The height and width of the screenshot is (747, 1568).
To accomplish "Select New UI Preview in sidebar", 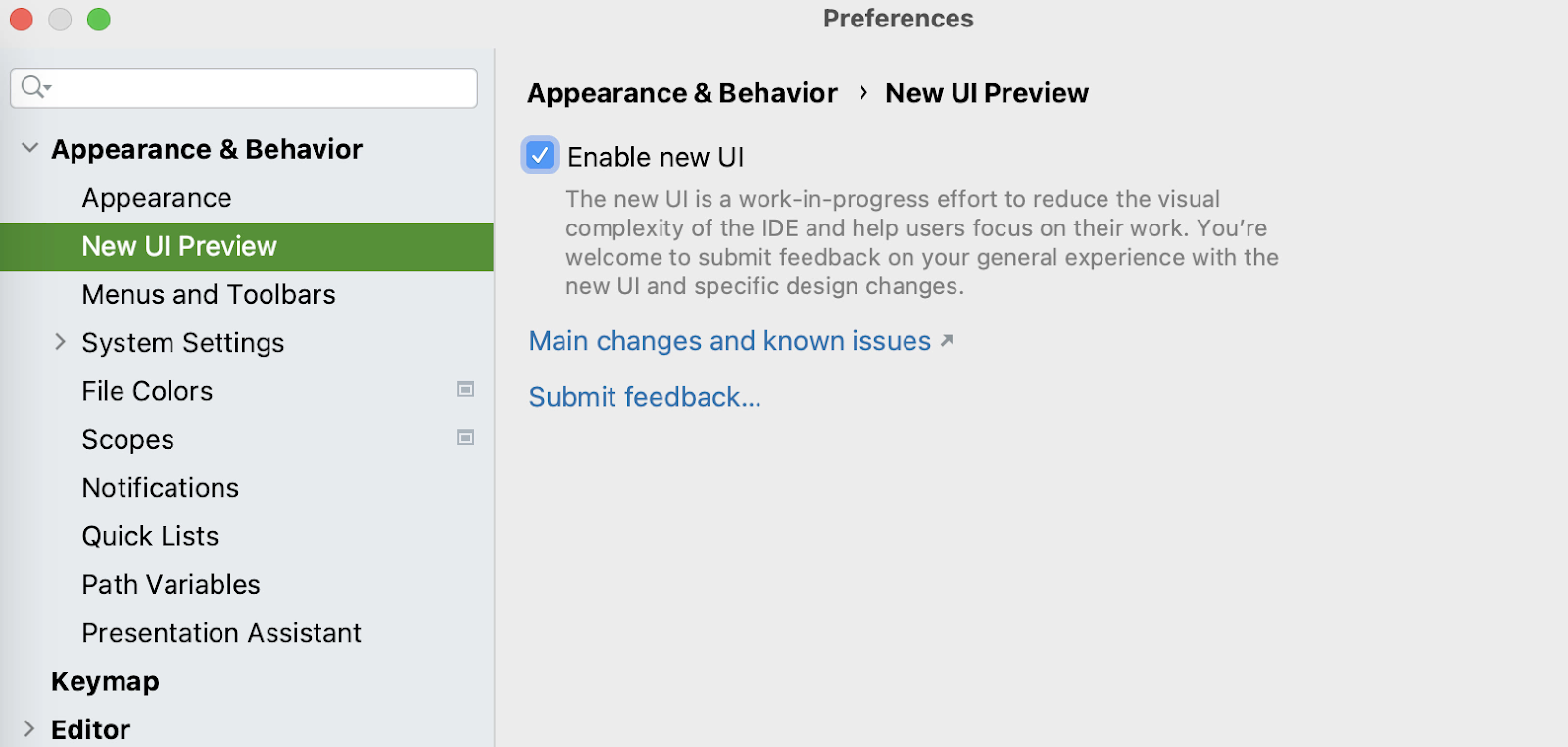I will (x=179, y=246).
